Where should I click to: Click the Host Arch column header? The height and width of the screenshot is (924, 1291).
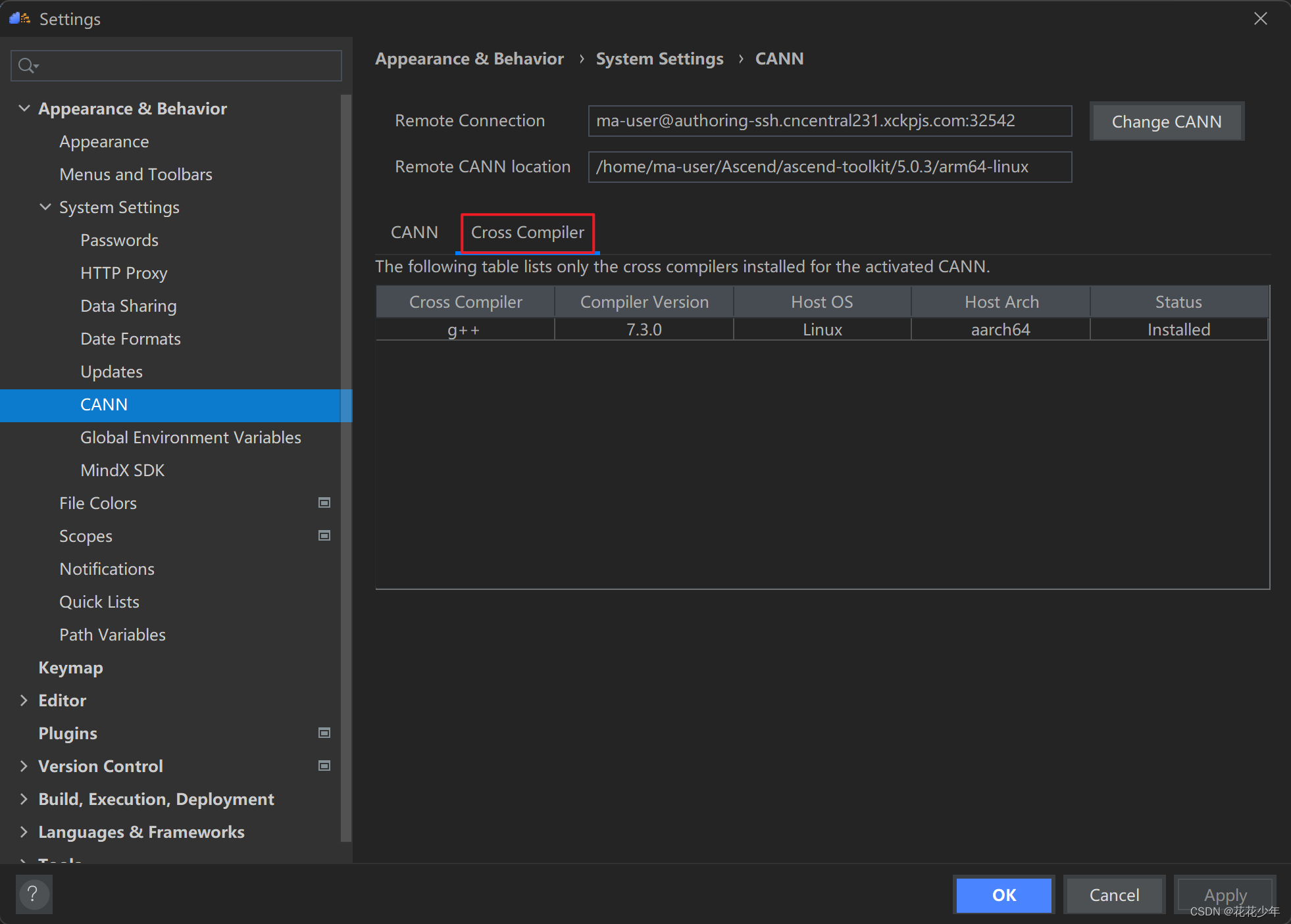click(1001, 302)
